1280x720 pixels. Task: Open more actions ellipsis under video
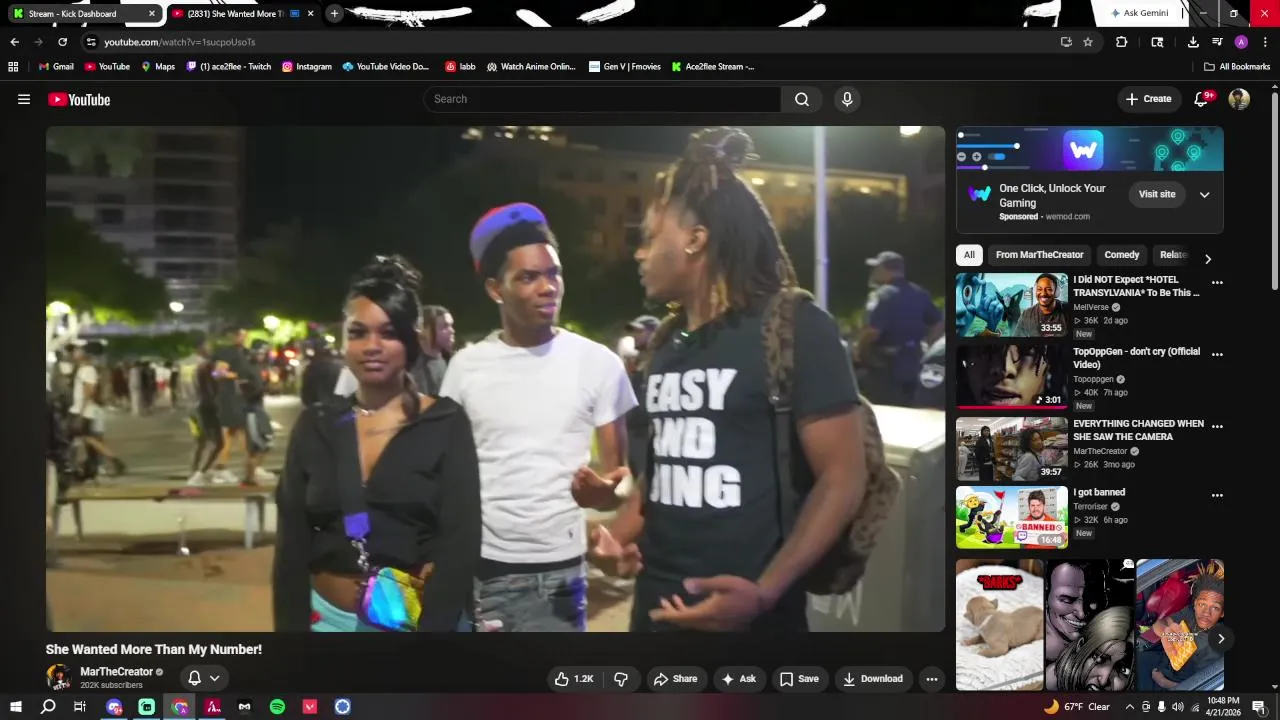pyautogui.click(x=932, y=679)
